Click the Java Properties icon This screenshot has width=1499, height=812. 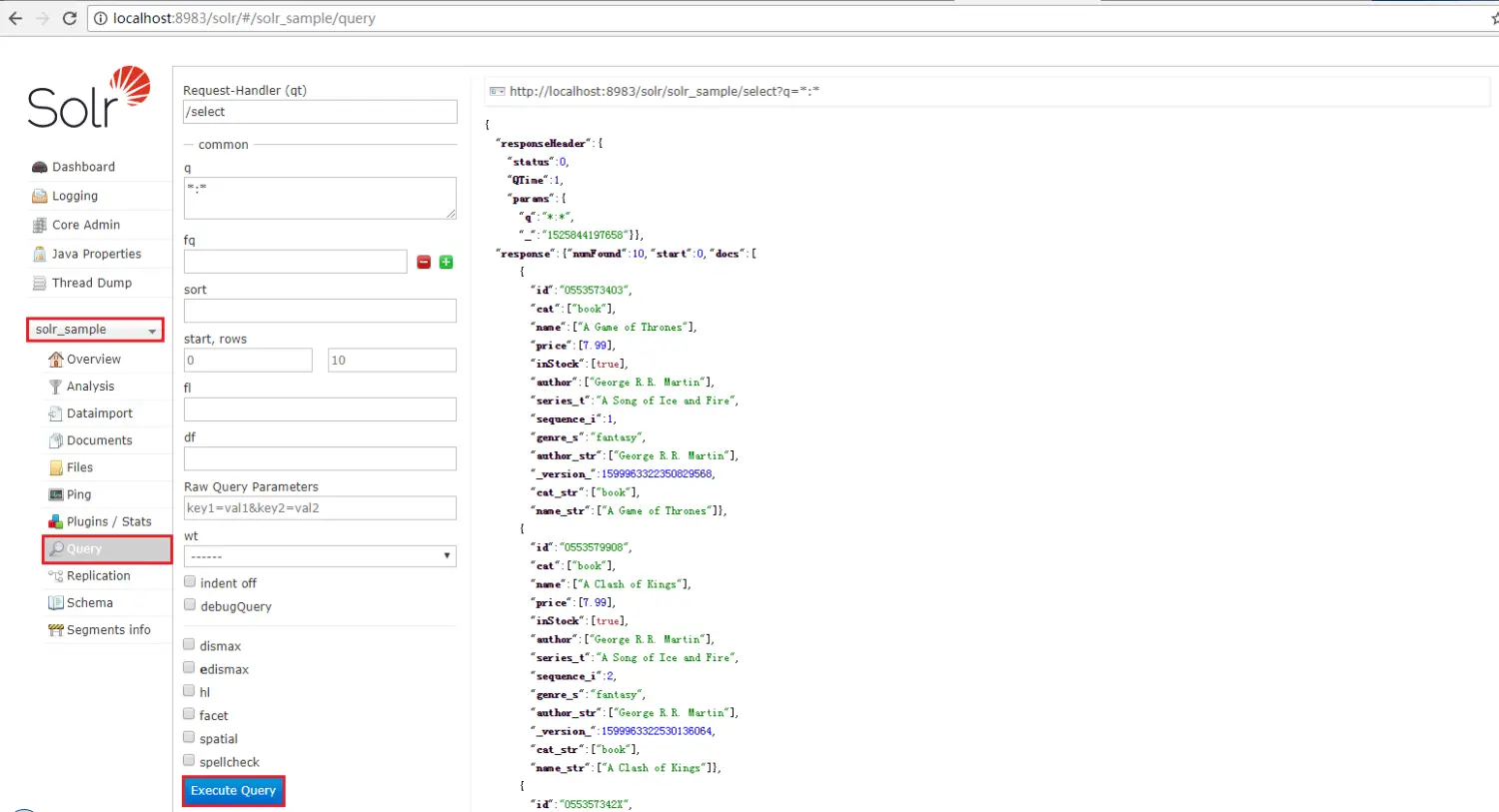(40, 254)
